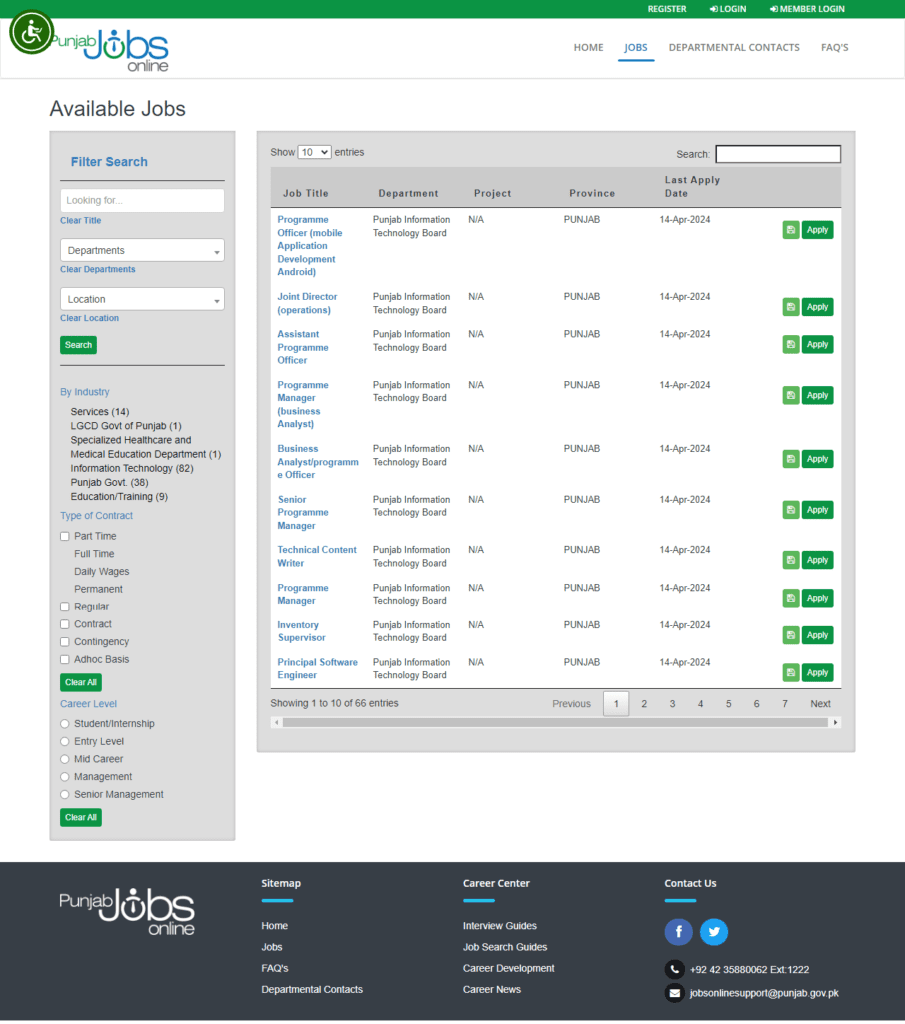Click the save icon for Technical Content Writer
Image resolution: width=905 pixels, height=1024 pixels.
pos(791,560)
